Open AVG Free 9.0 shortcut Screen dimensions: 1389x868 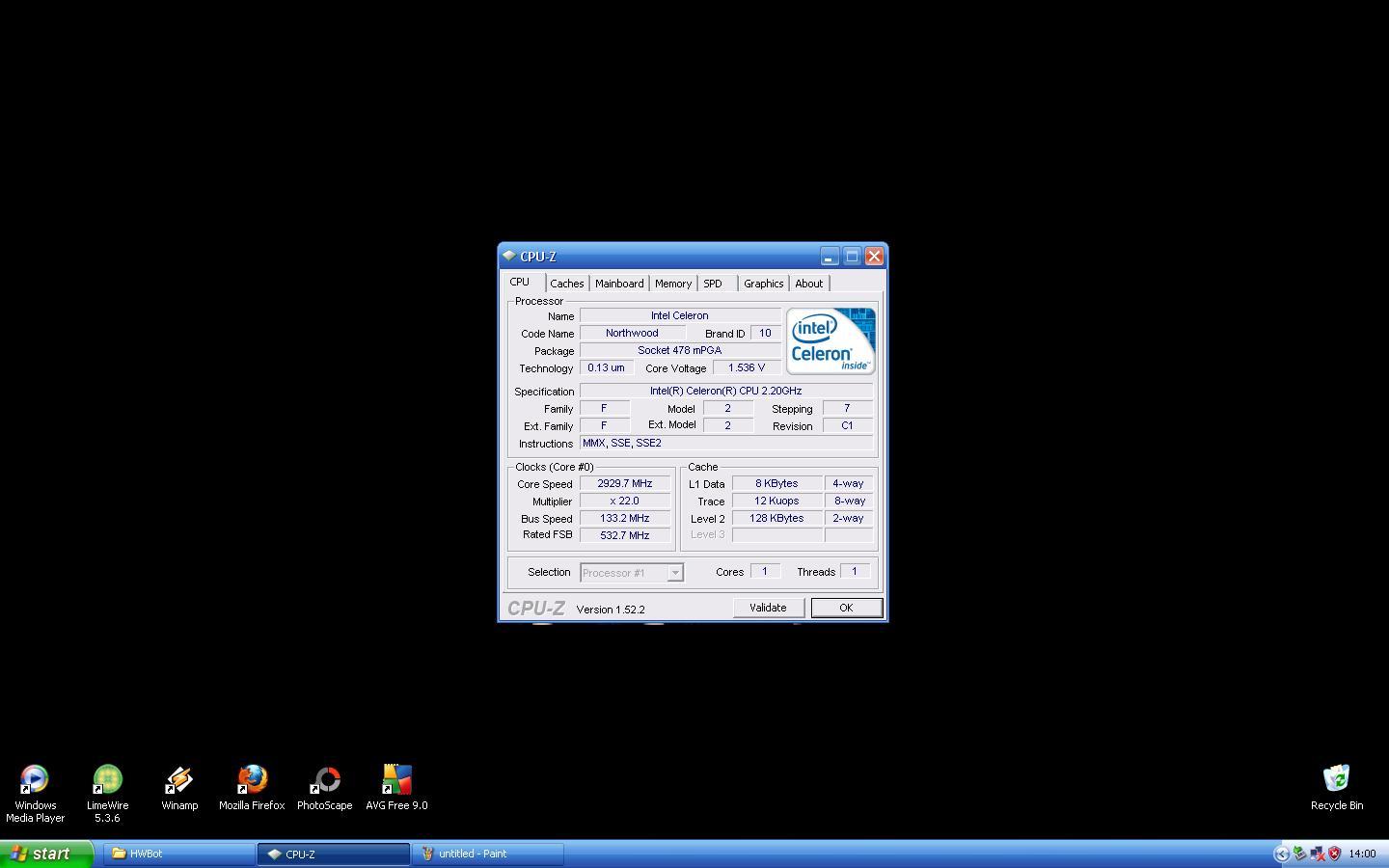[x=396, y=787]
